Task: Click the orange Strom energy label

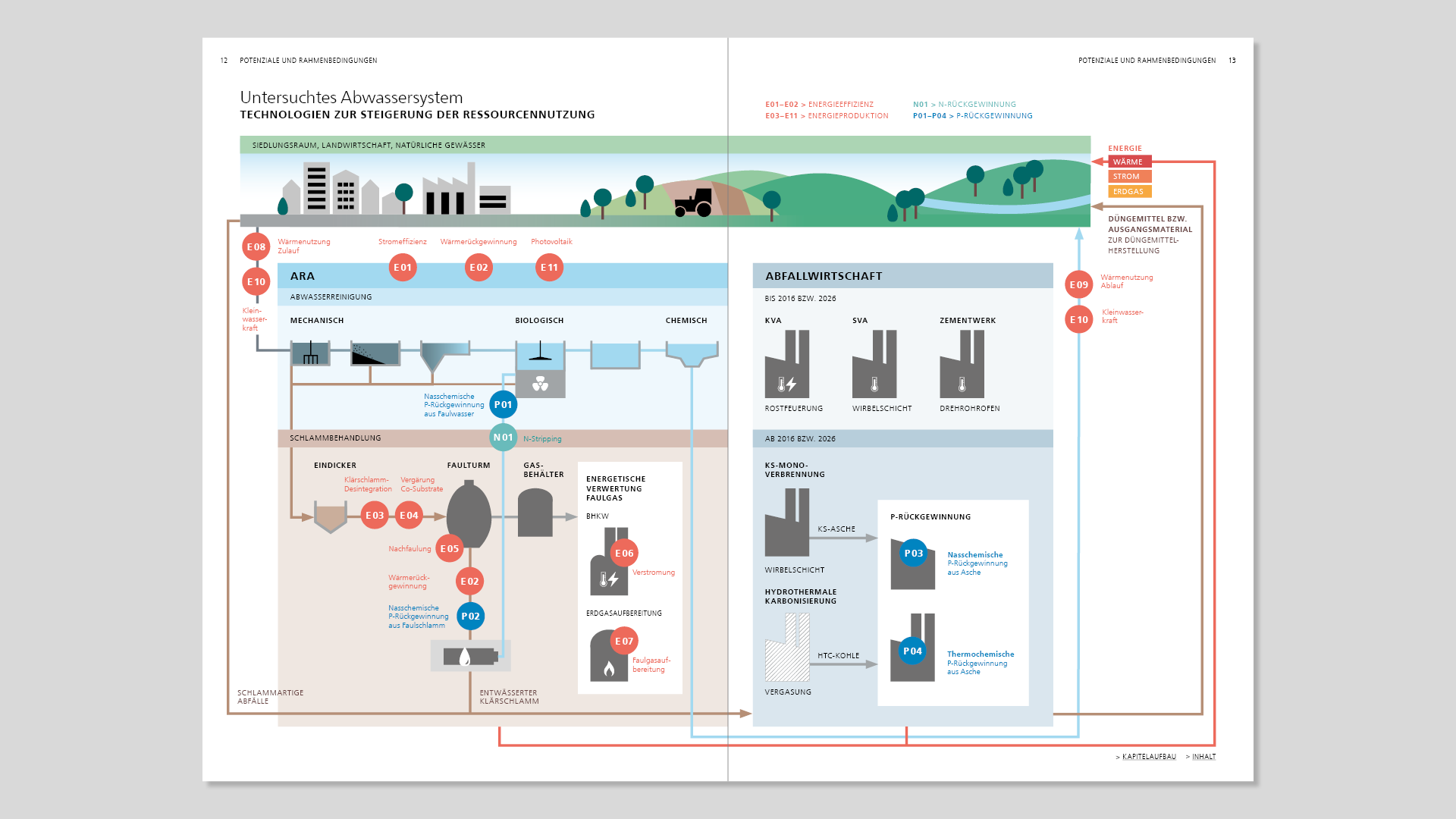Action: tap(1129, 177)
